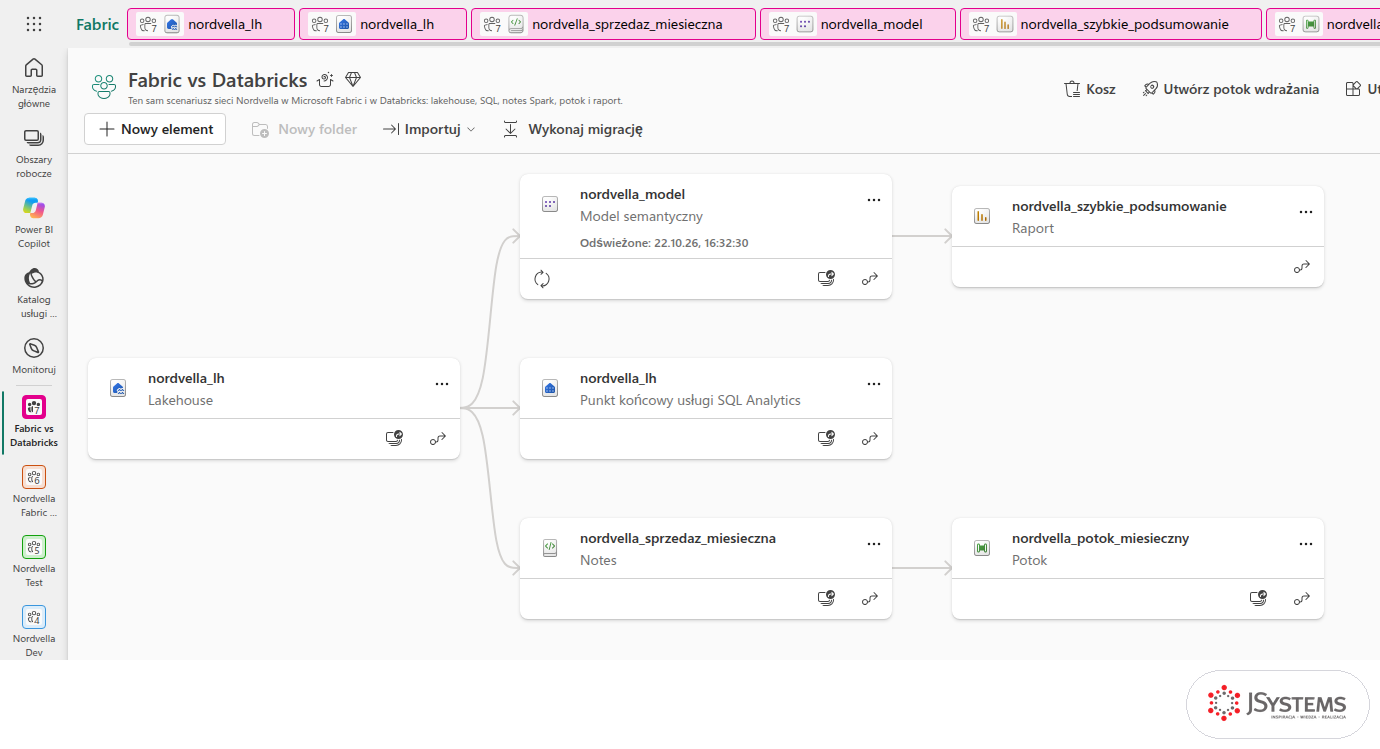1380x749 pixels.
Task: Go to Narzędzia główne home icon
Action: pos(34,82)
